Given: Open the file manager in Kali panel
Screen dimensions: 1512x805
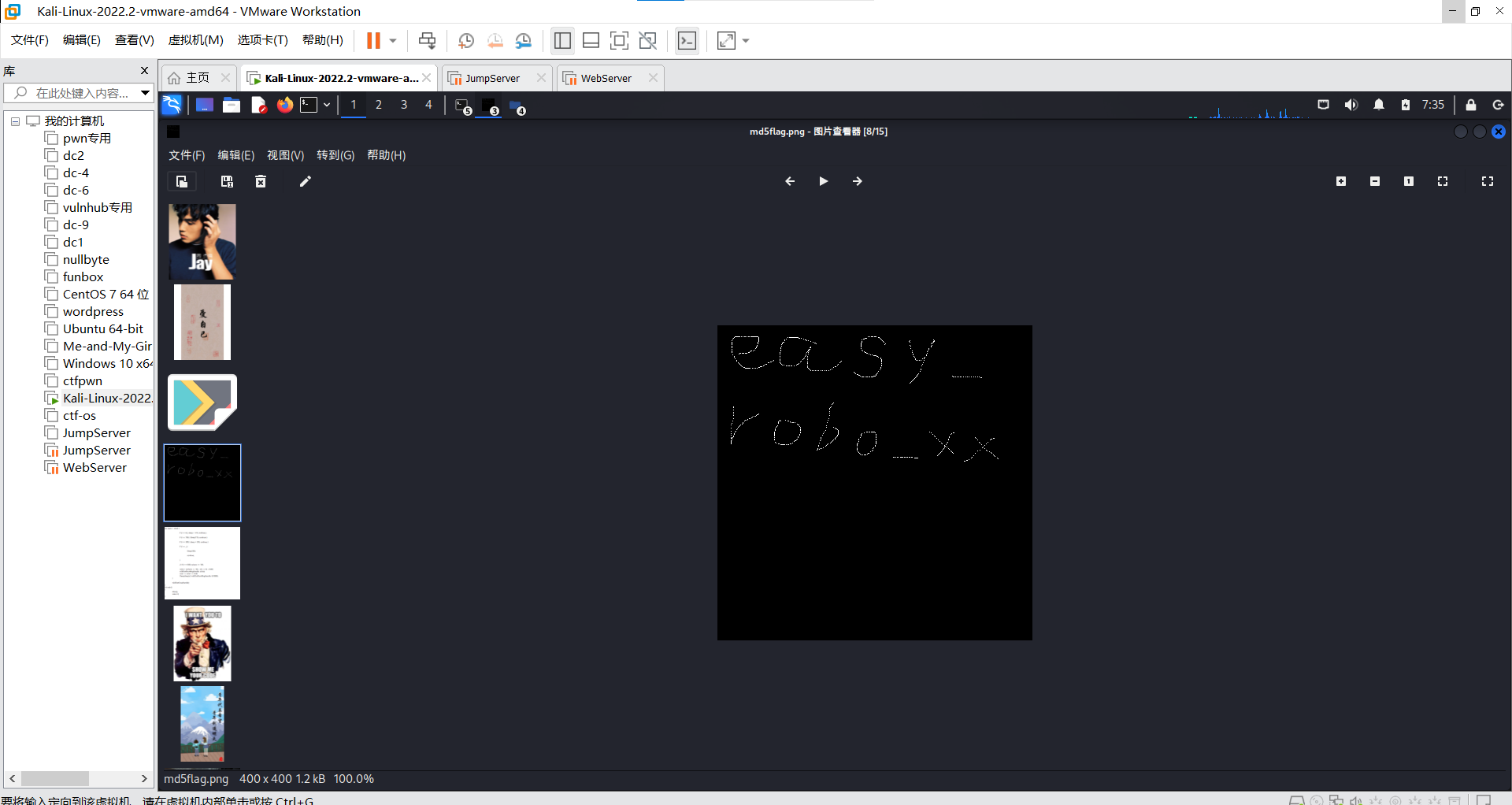Looking at the screenshot, I should coord(232,105).
